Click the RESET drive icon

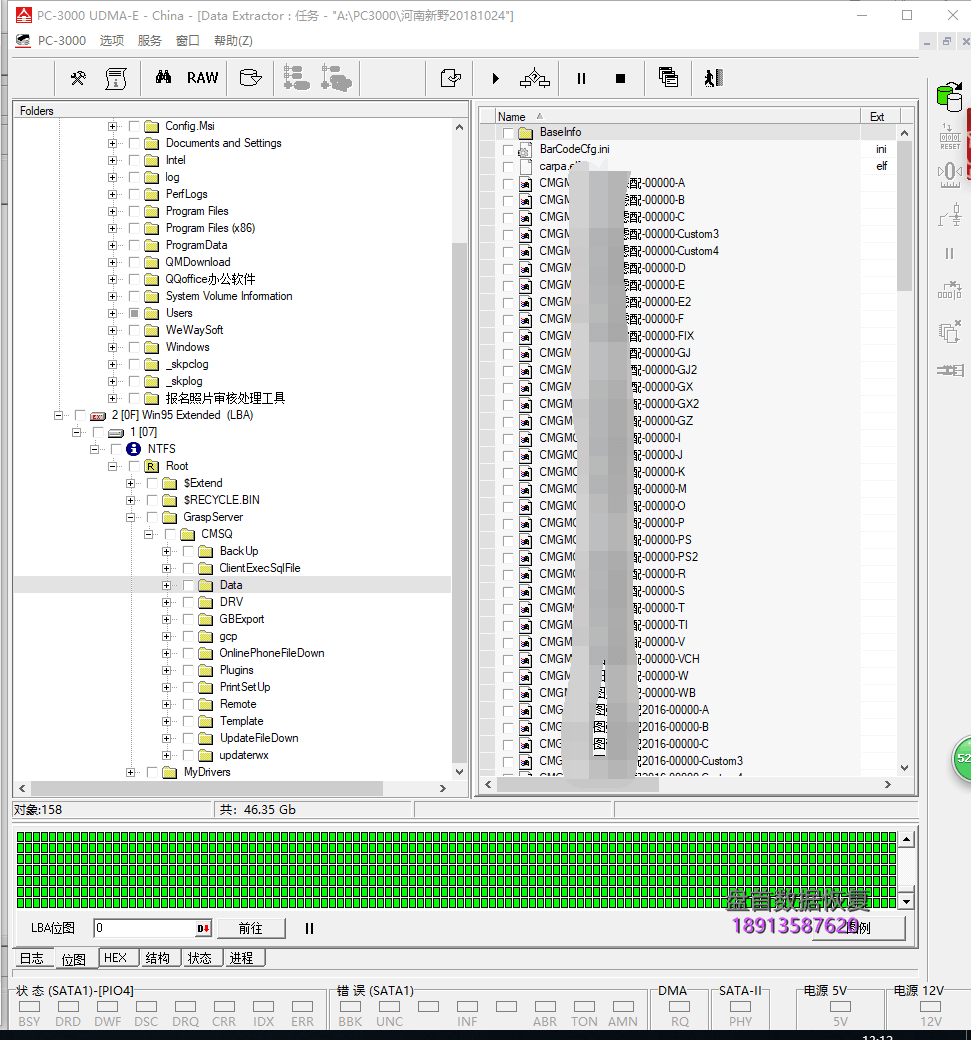(x=950, y=137)
